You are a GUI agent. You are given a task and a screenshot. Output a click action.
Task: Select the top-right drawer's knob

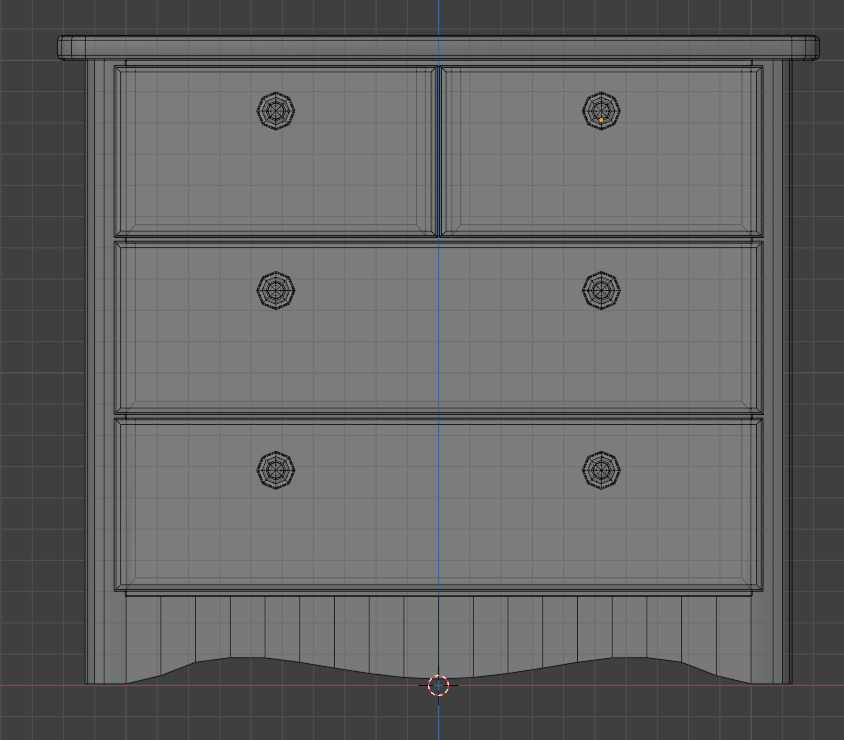(601, 111)
